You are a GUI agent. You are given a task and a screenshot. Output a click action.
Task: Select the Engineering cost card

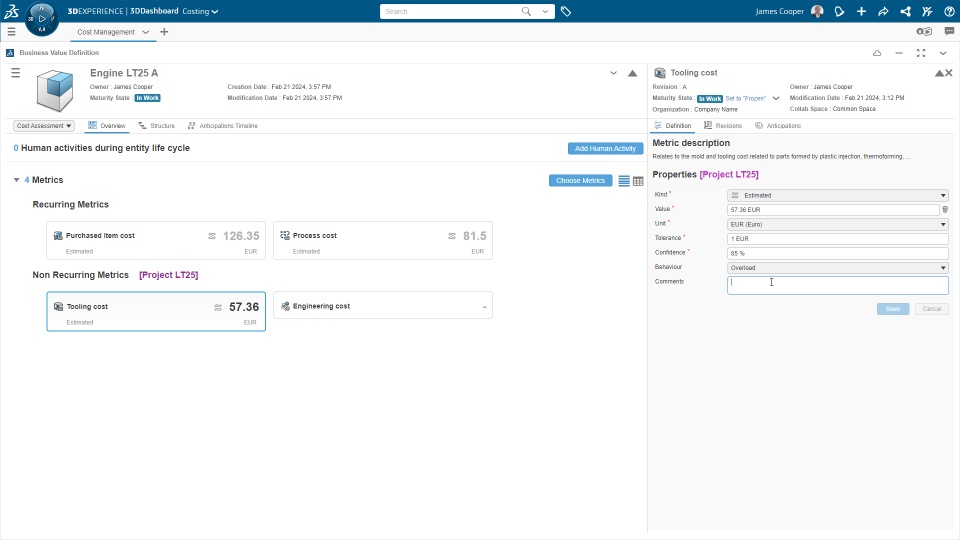point(383,306)
